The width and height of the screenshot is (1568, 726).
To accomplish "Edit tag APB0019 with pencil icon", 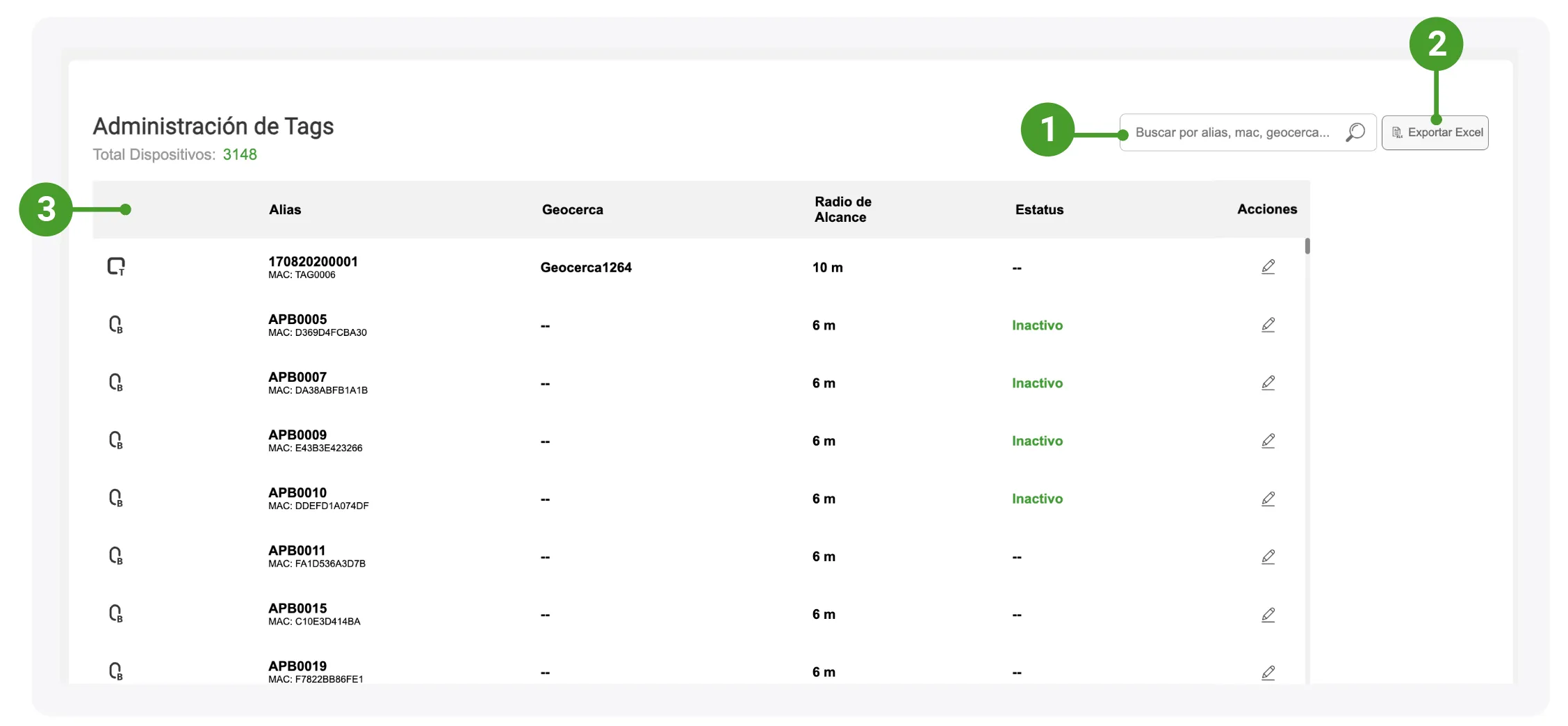I will pyautogui.click(x=1268, y=672).
